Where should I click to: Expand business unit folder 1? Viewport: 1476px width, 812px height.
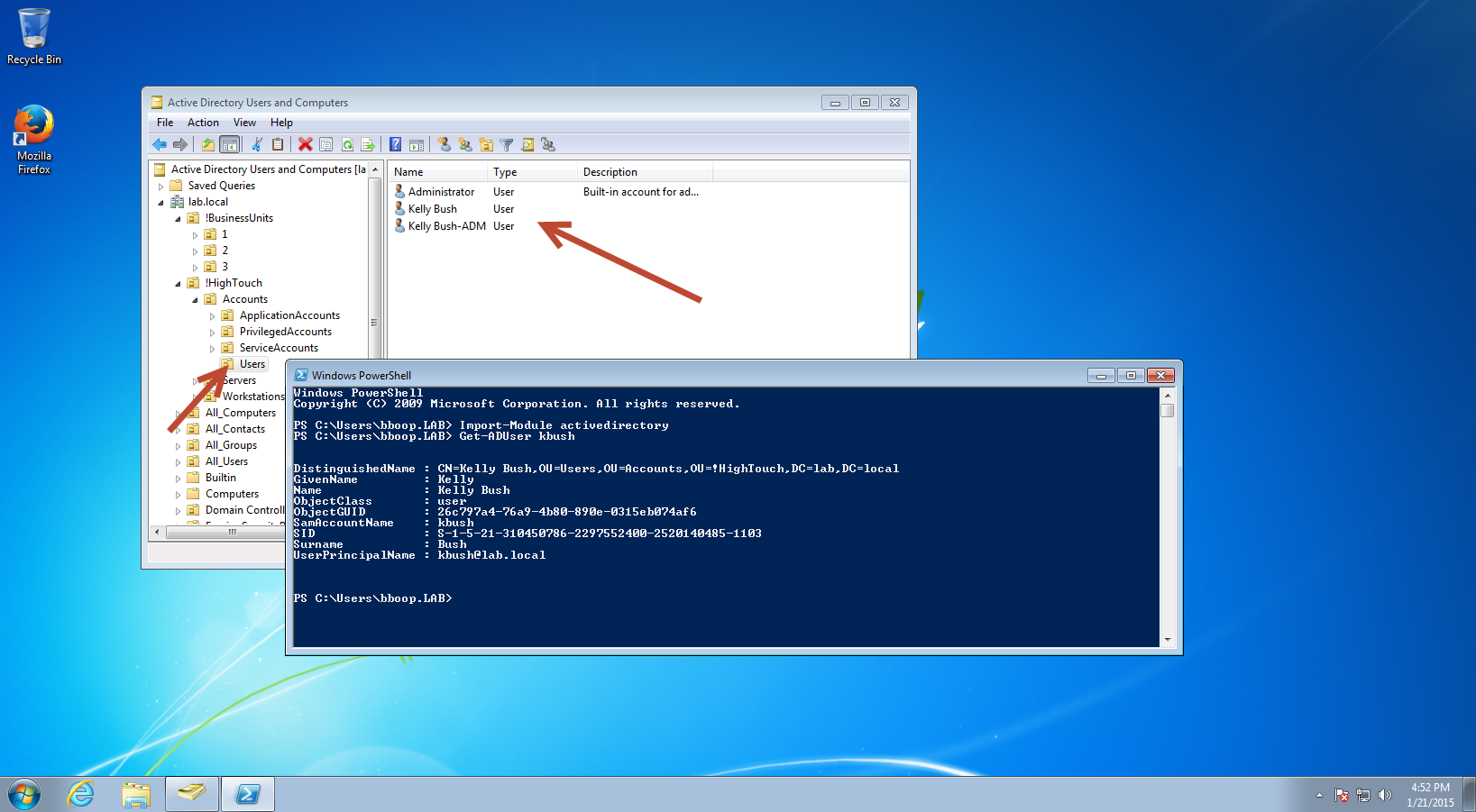(195, 235)
